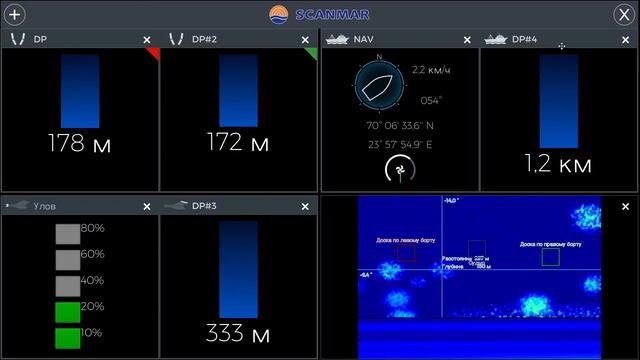Click the wind propeller gauge icon

point(400,169)
